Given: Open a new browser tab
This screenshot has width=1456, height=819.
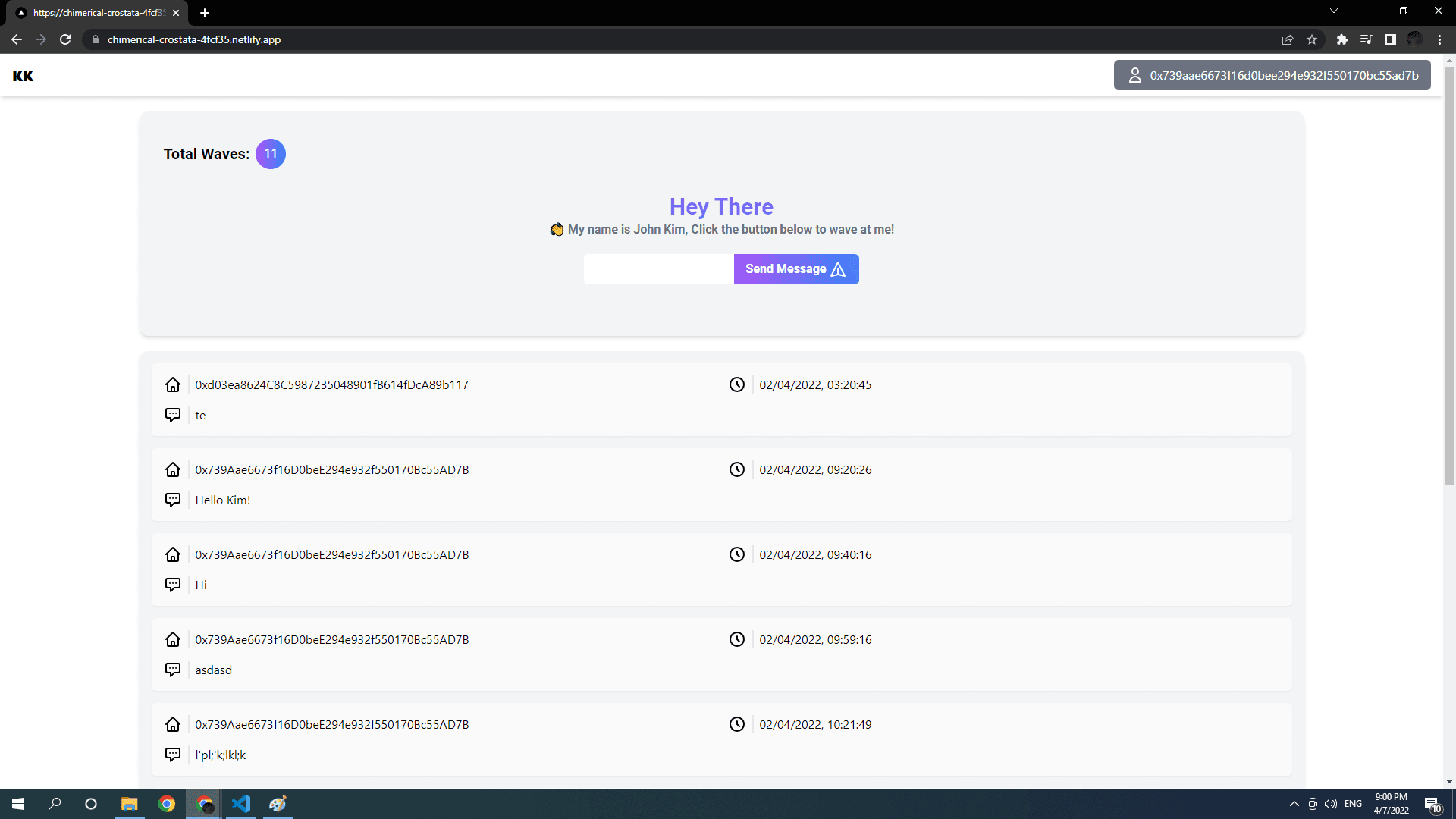Looking at the screenshot, I should click(x=205, y=13).
